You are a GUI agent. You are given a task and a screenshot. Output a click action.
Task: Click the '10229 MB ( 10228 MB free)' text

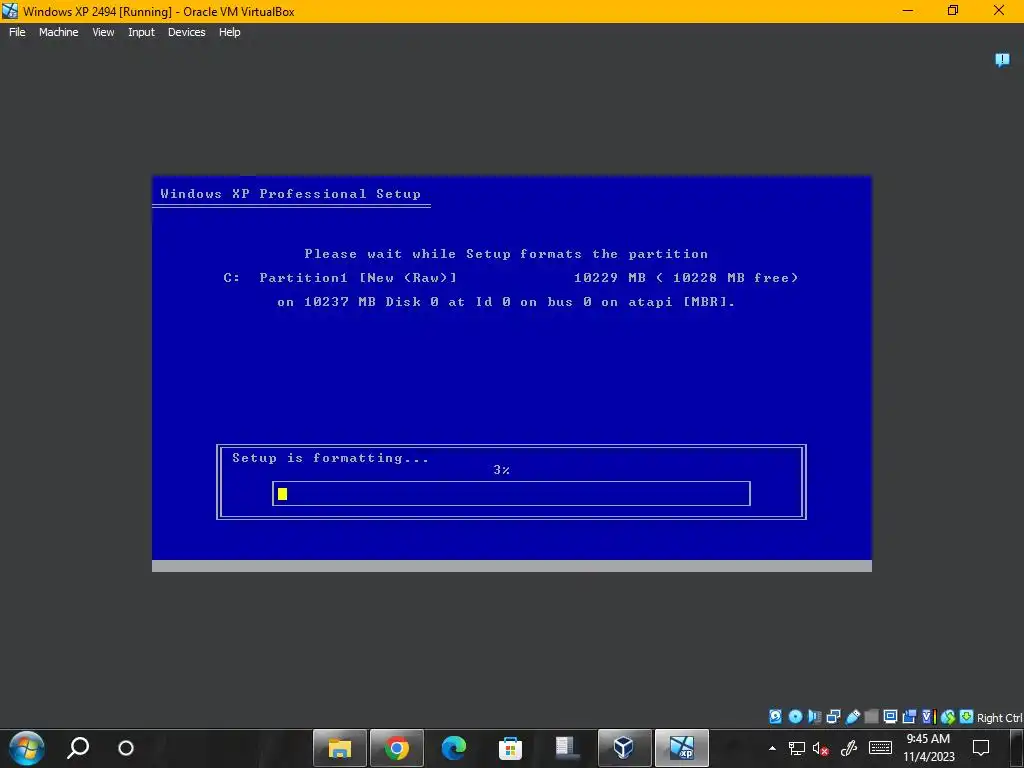pyautogui.click(x=686, y=278)
